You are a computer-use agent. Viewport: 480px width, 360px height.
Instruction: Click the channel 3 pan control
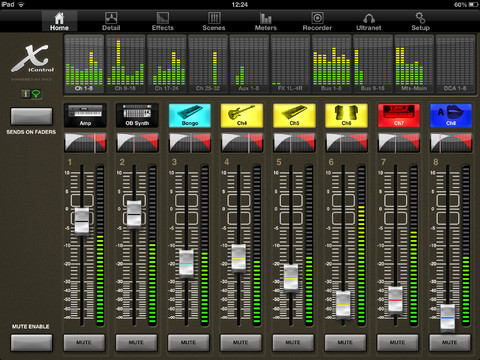(190, 143)
